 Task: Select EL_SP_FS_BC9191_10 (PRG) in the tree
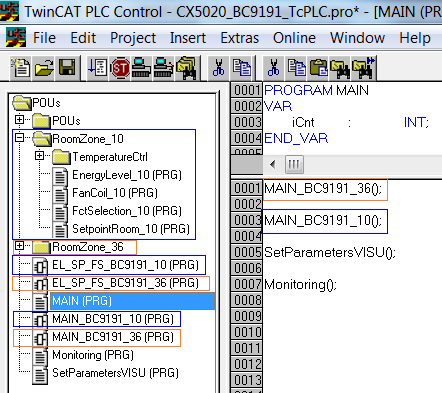pyautogui.click(x=125, y=265)
